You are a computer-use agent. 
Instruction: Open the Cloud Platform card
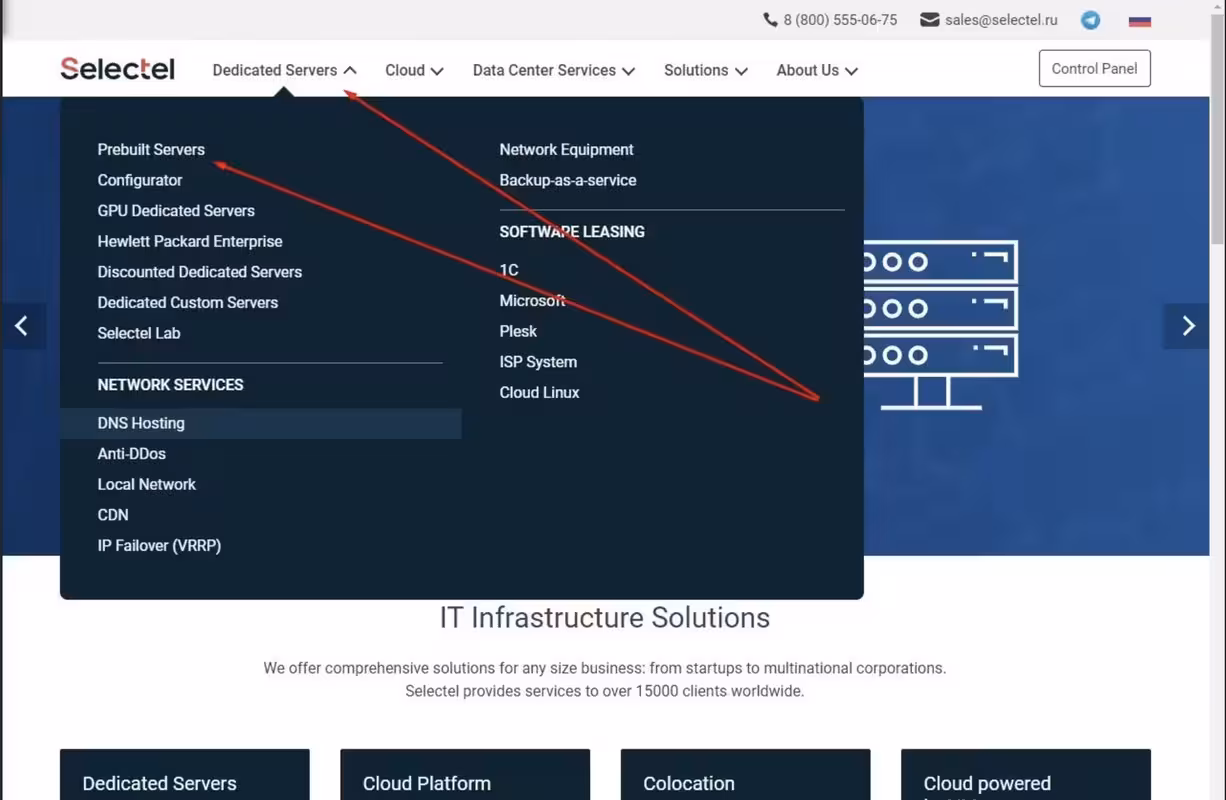[x=465, y=774]
